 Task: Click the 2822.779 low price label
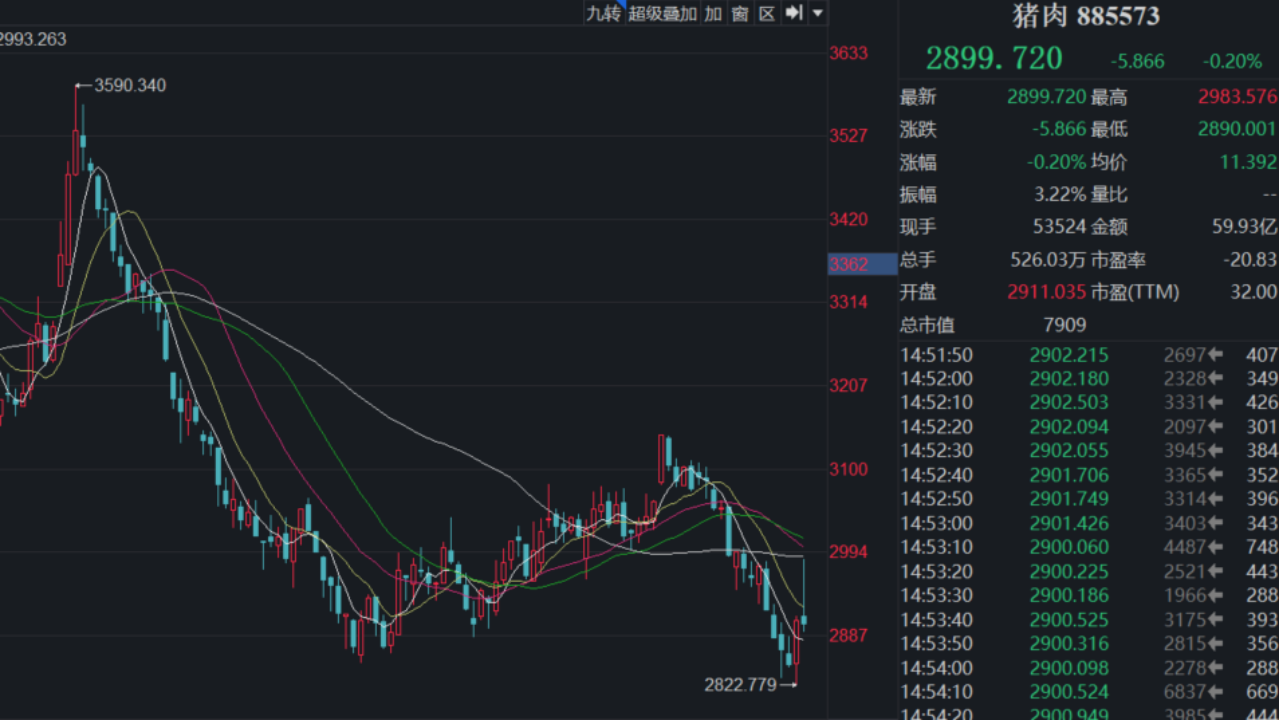pos(740,685)
